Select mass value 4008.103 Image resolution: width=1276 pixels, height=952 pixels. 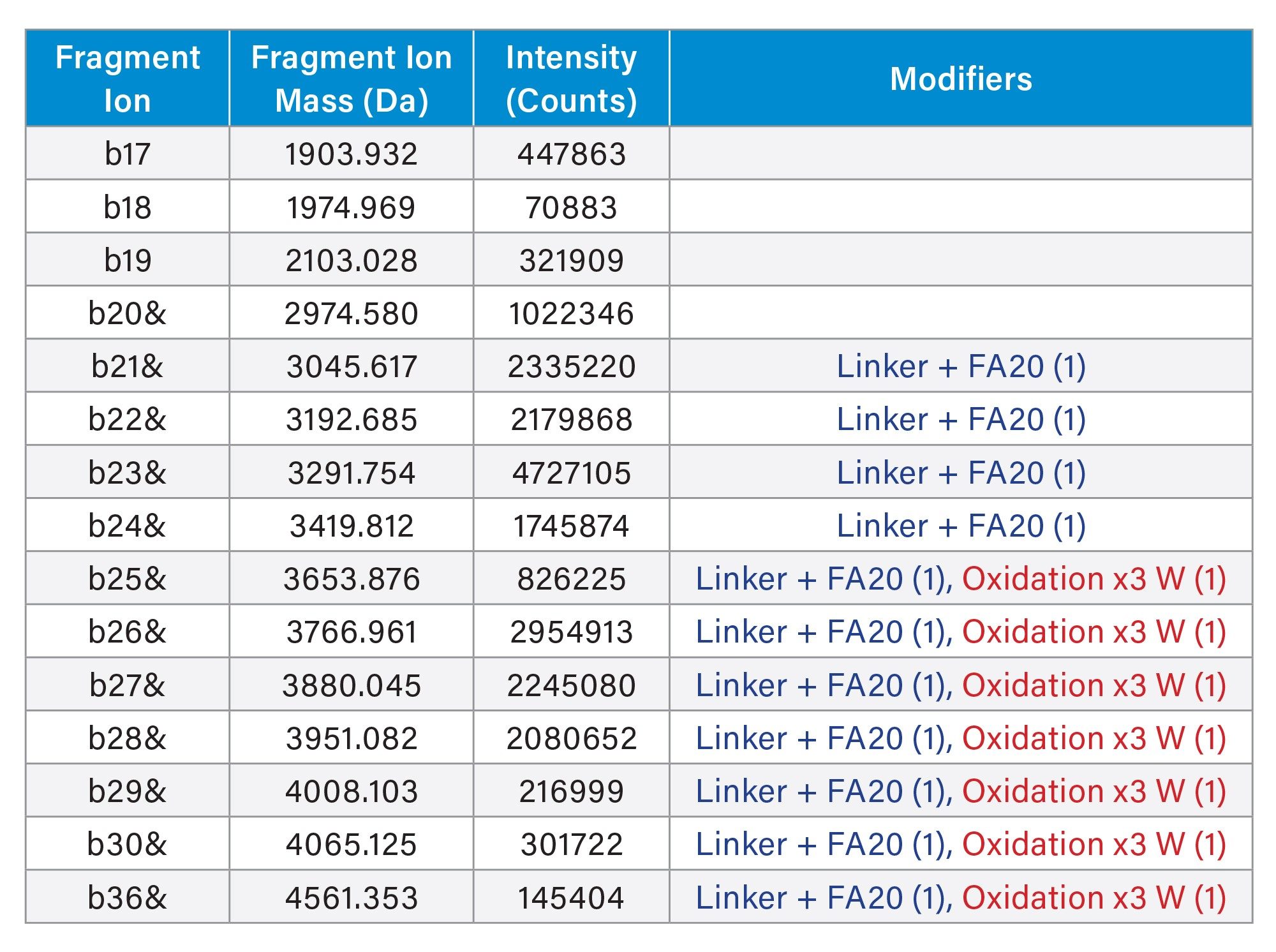click(352, 792)
